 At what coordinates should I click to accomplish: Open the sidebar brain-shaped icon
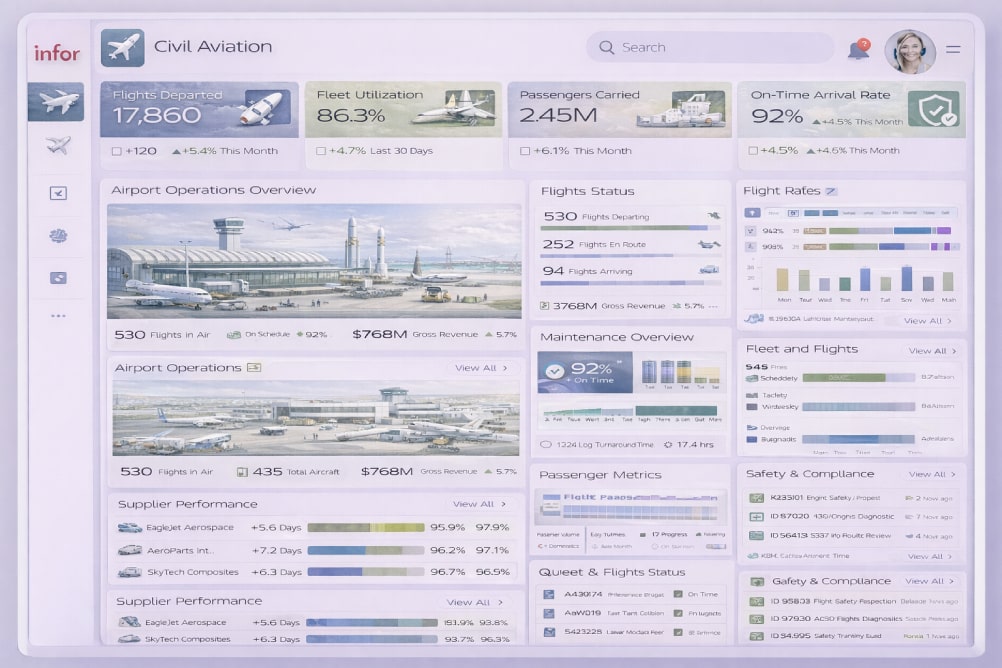[x=58, y=236]
